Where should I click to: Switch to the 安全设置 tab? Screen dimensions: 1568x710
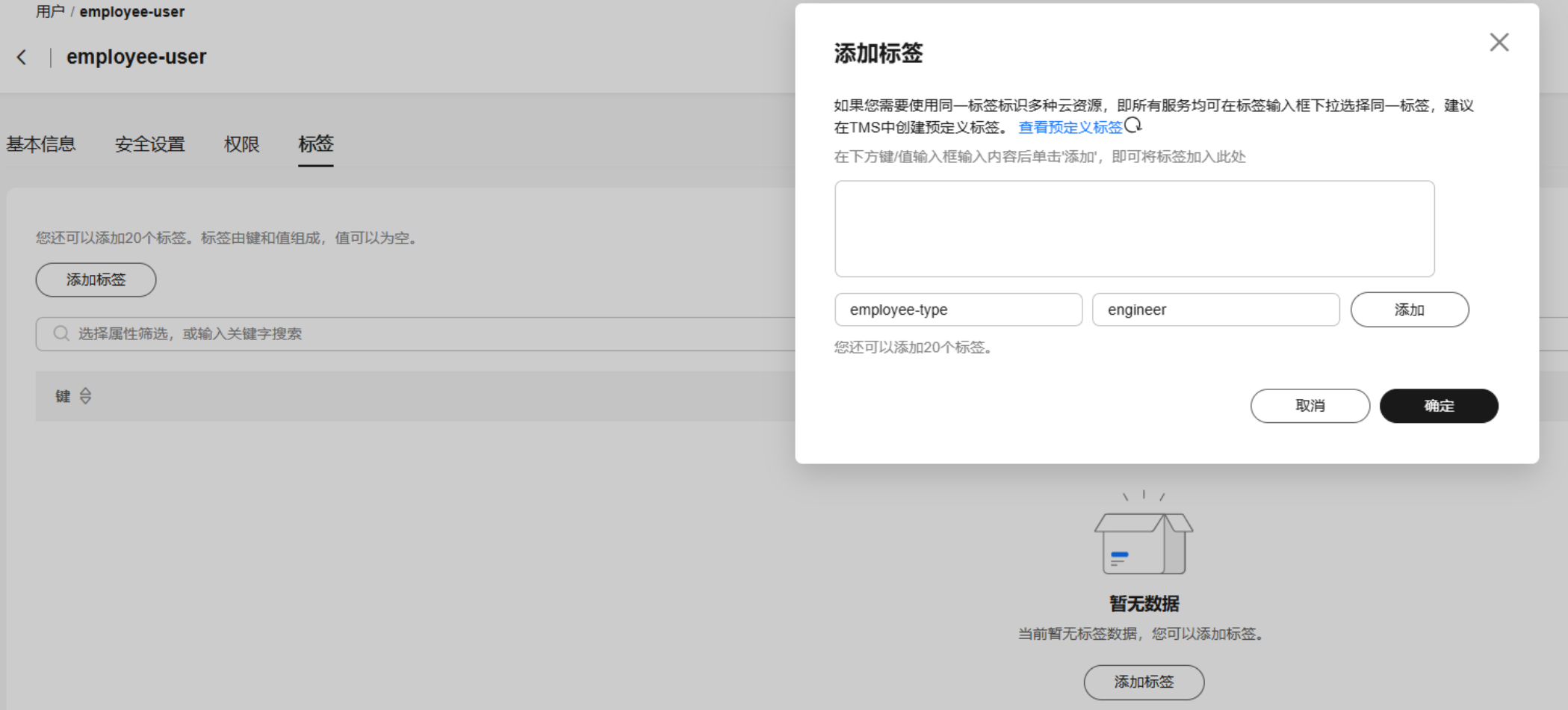[149, 144]
